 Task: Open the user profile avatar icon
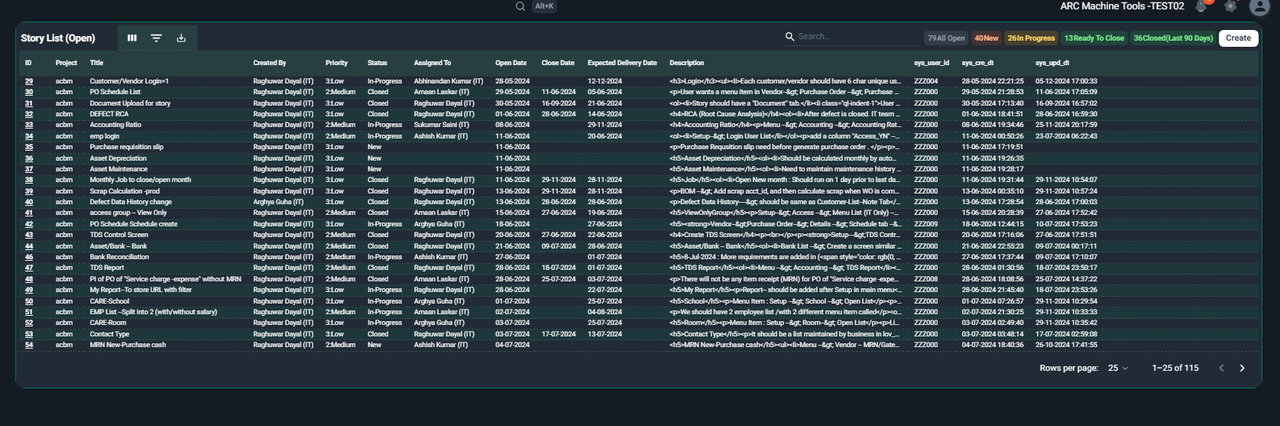coord(1258,6)
